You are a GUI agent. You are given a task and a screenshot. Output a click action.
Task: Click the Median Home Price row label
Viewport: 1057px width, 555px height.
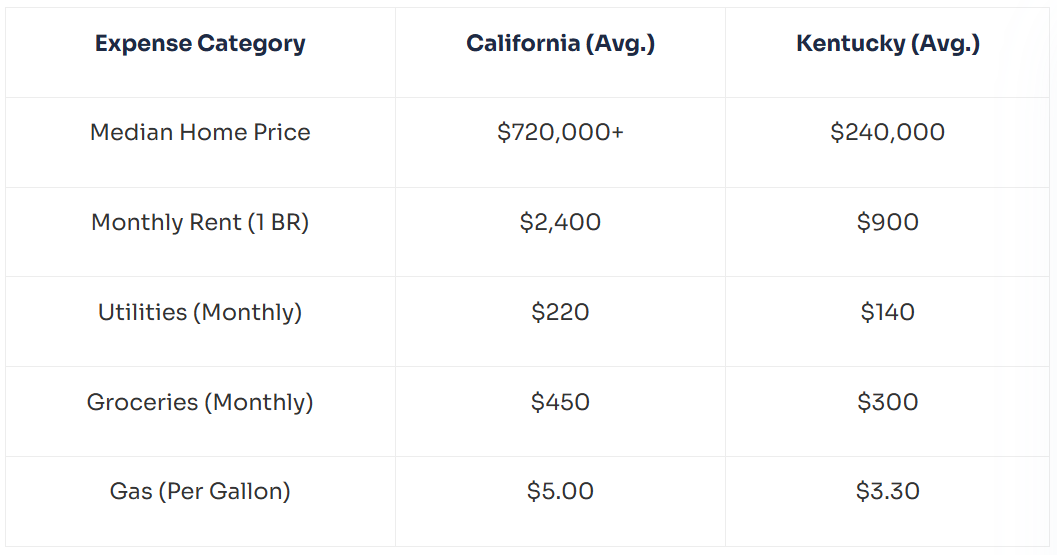point(200,132)
